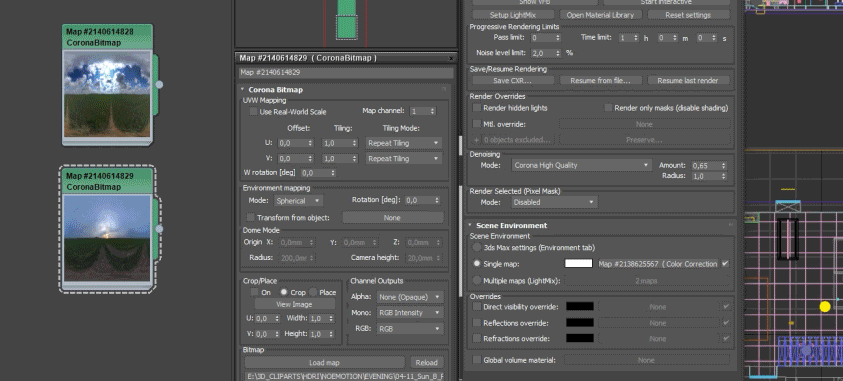Open the U Tiling Mode dropdown
This screenshot has height=381, width=843.
click(404, 143)
